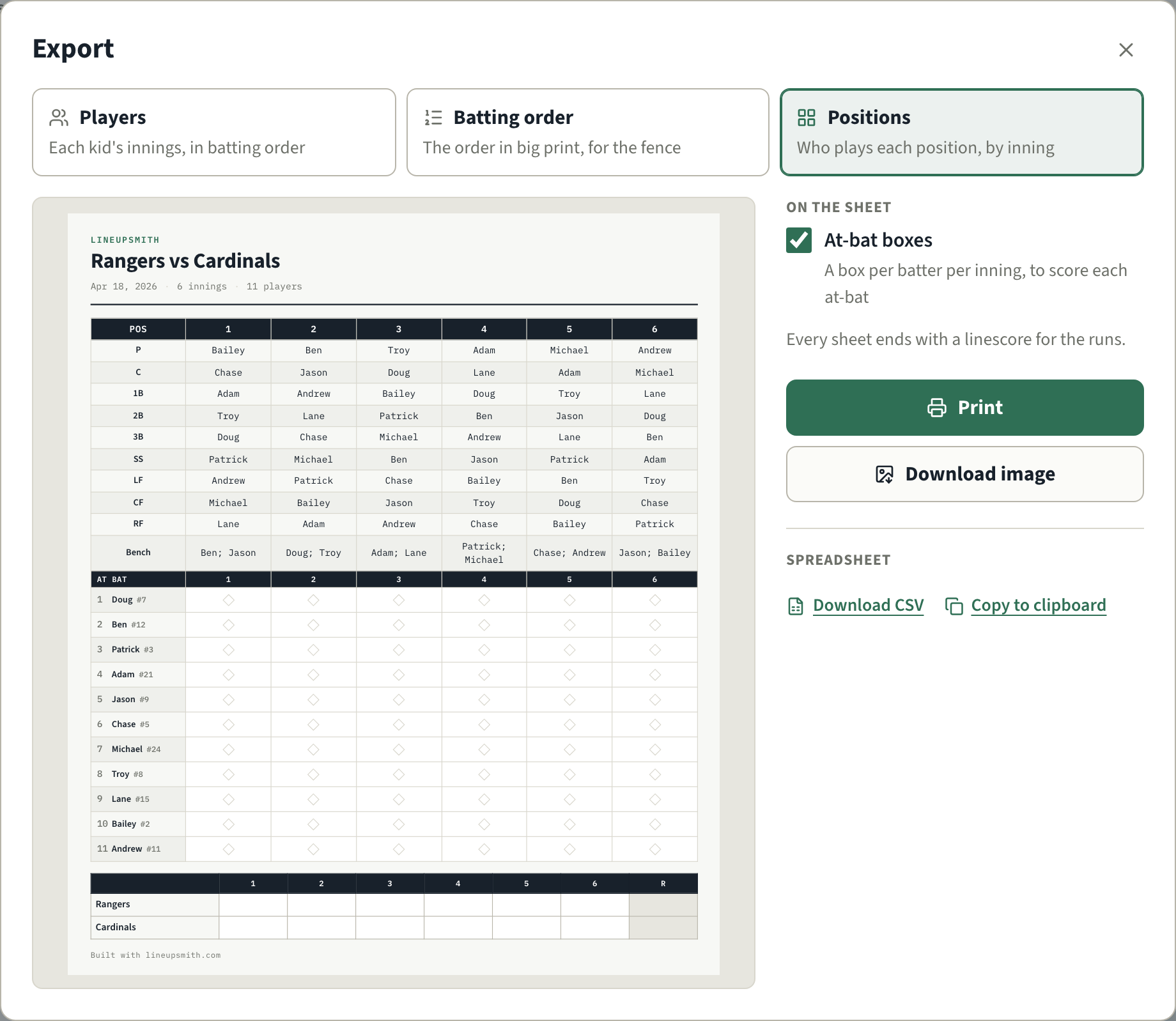Click Doug's inning 1 at-bat diamond
This screenshot has height=1021, width=1176.
(228, 600)
